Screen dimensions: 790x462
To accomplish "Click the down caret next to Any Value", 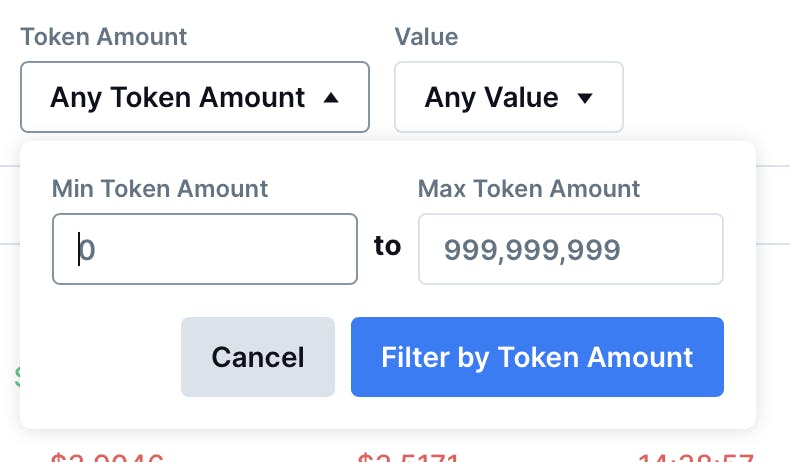I will 585,98.
